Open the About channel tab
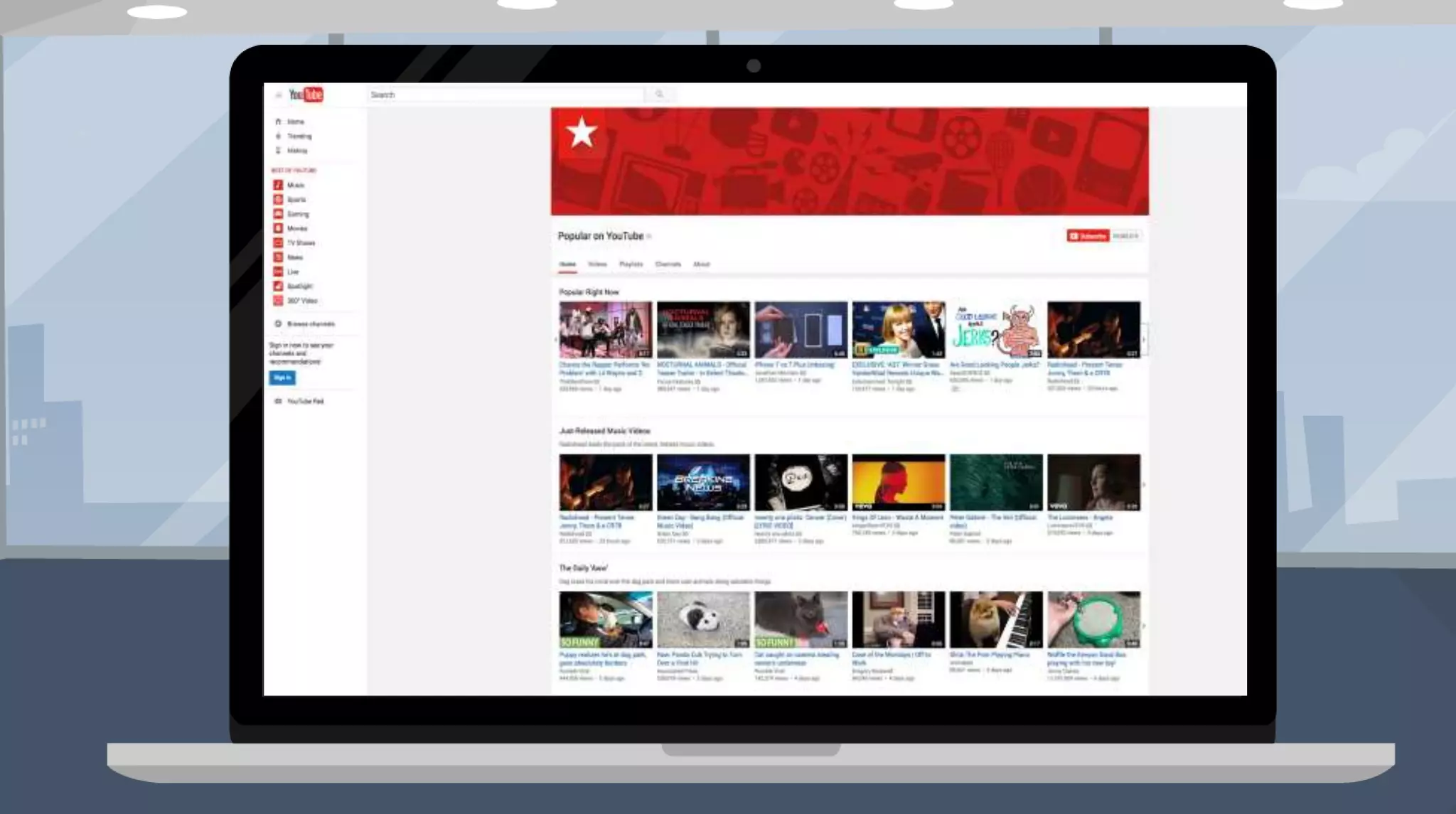The height and width of the screenshot is (814, 1456). pyautogui.click(x=701, y=264)
